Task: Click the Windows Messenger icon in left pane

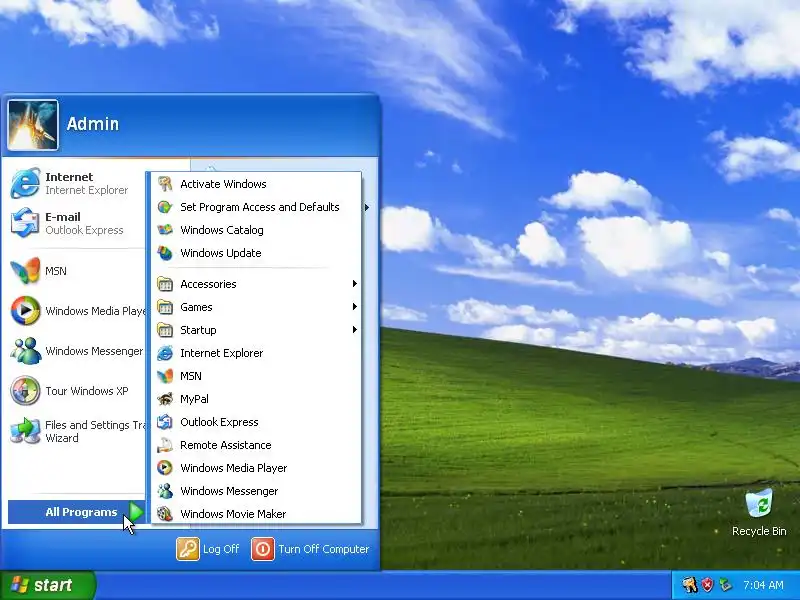Action: coord(25,351)
